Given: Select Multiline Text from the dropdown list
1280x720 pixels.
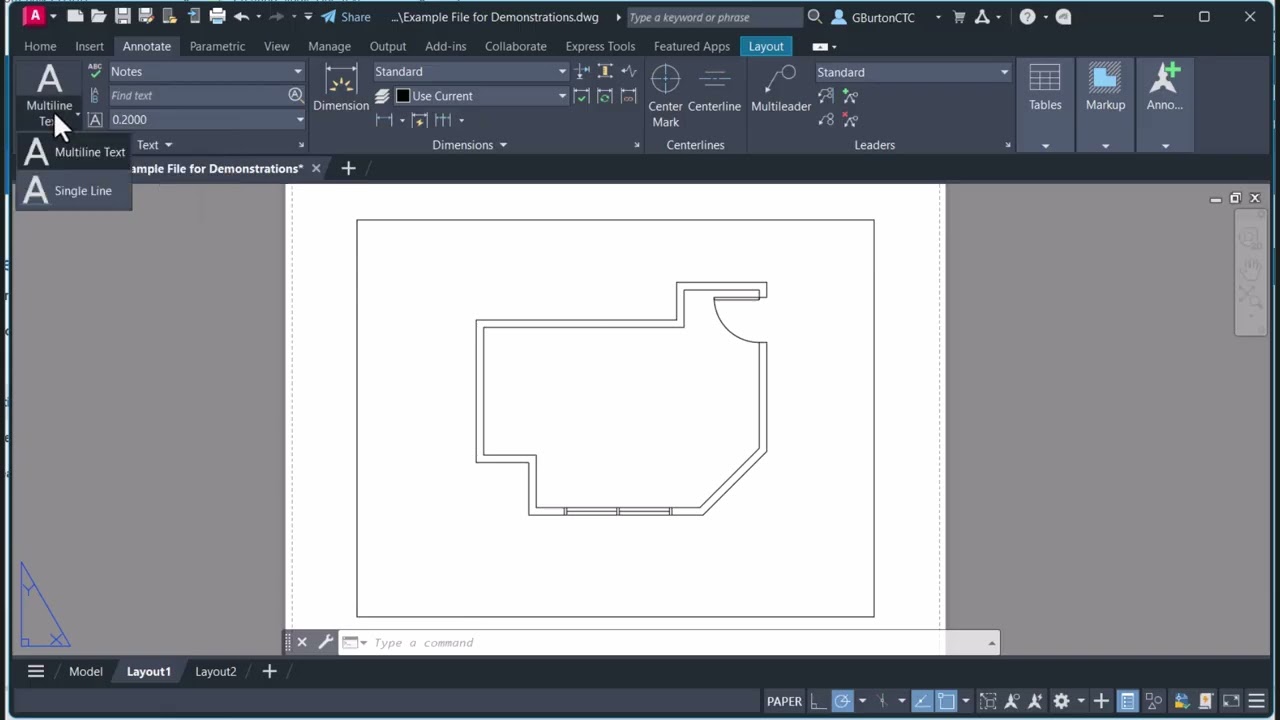Looking at the screenshot, I should coord(74,152).
